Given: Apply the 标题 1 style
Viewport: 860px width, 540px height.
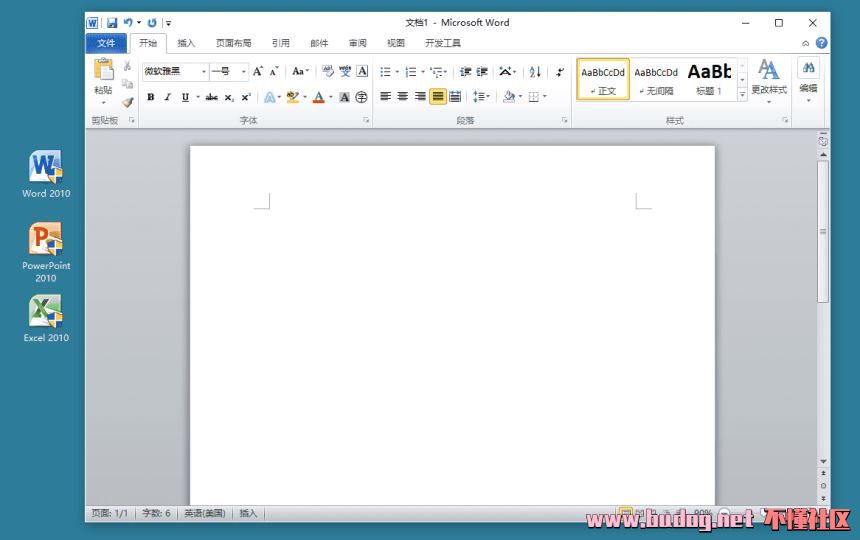Looking at the screenshot, I should coord(709,79).
